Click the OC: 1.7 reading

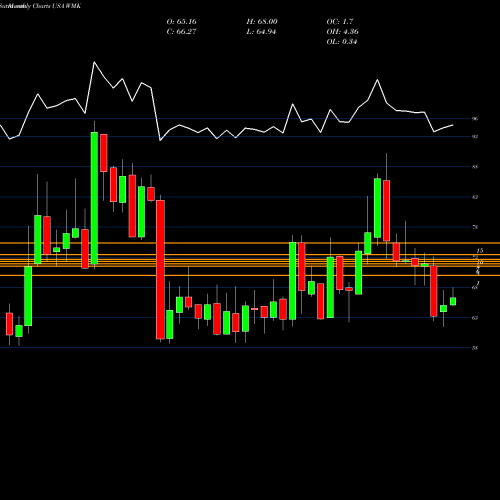[340, 22]
